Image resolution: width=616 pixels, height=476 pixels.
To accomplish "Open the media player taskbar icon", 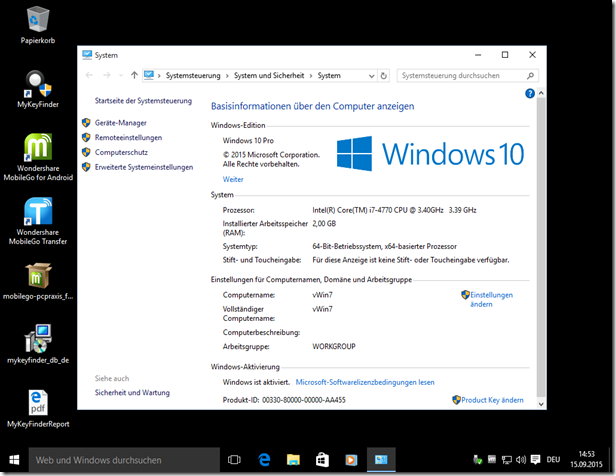I will (x=351, y=460).
